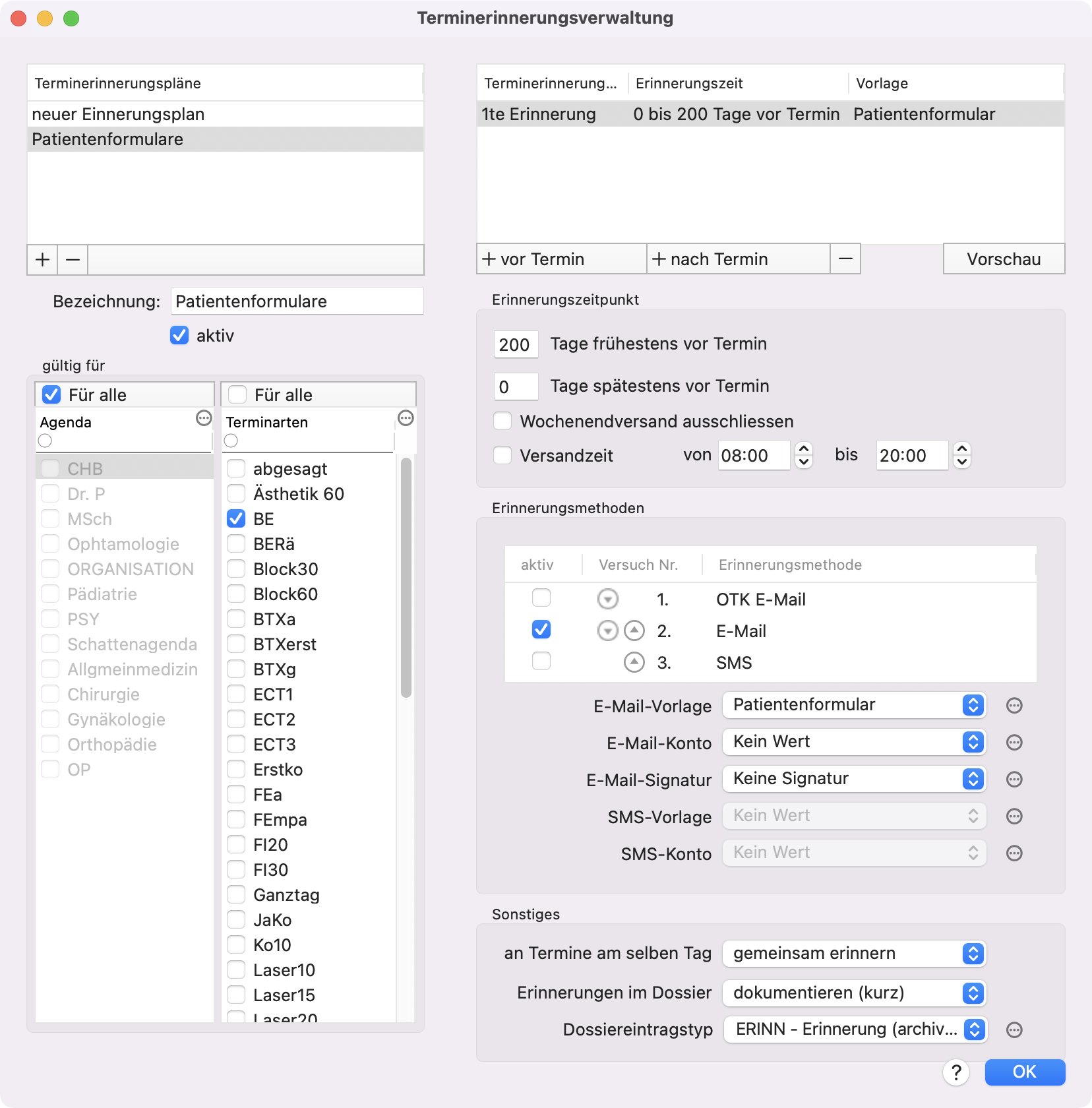The width and height of the screenshot is (1092, 1108).
Task: Open the SMS-Vorlage dropdown
Action: [854, 816]
